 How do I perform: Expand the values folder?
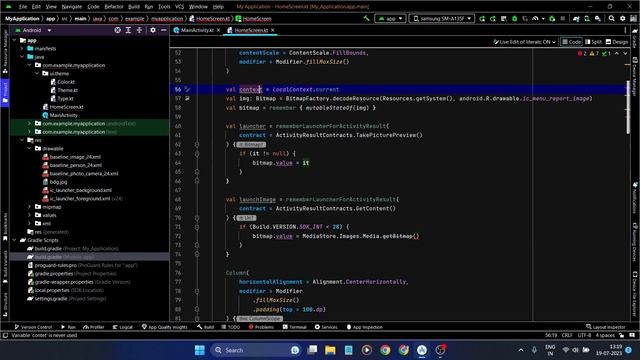29,215
